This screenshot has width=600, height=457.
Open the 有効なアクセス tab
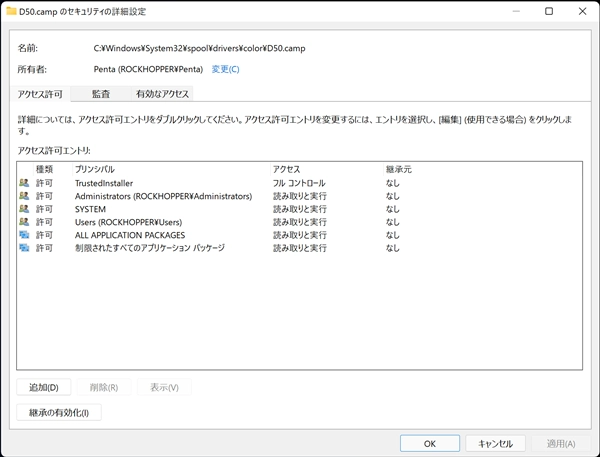pos(162,94)
